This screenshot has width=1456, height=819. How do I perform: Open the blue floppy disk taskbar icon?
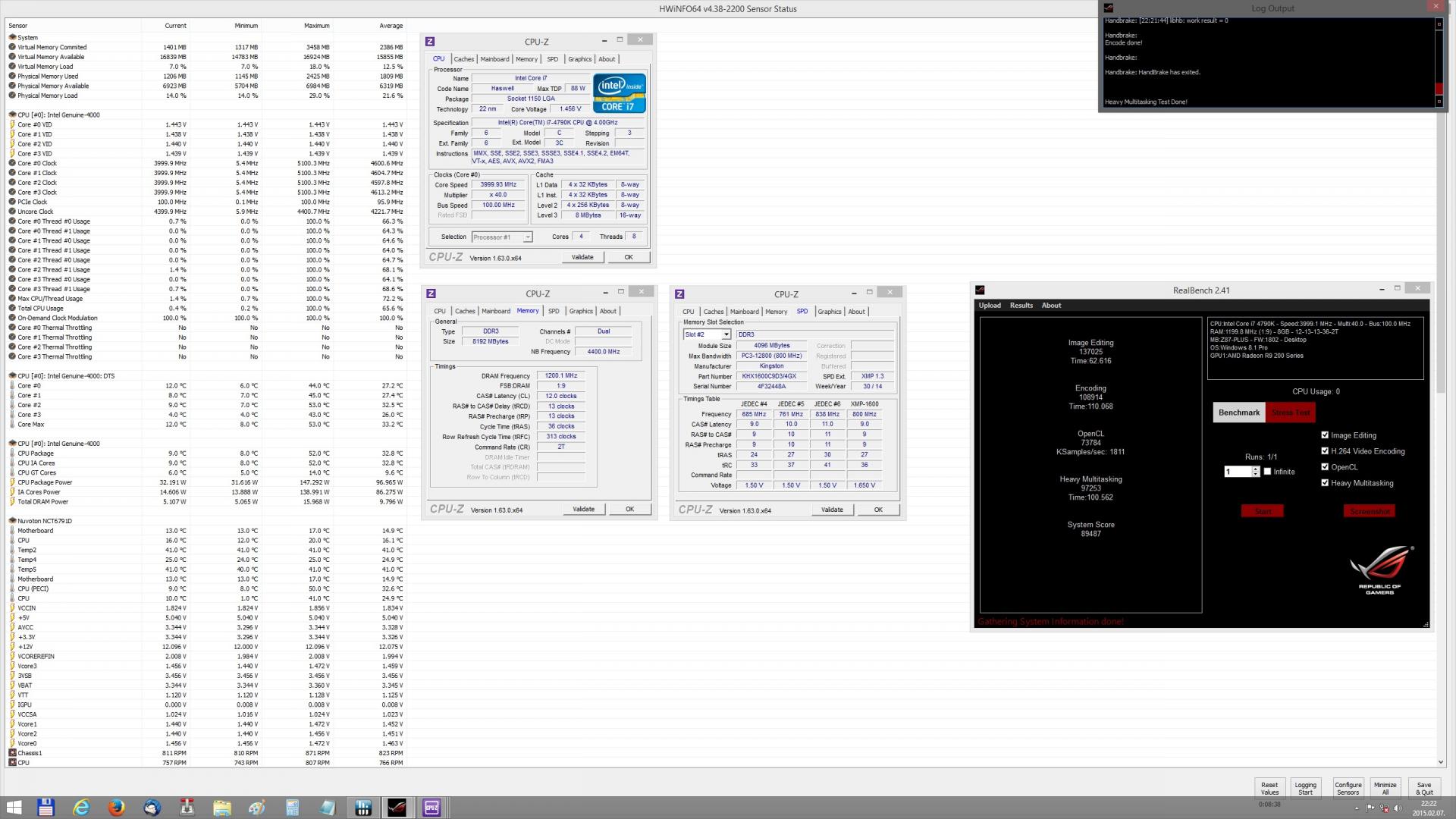[x=45, y=808]
